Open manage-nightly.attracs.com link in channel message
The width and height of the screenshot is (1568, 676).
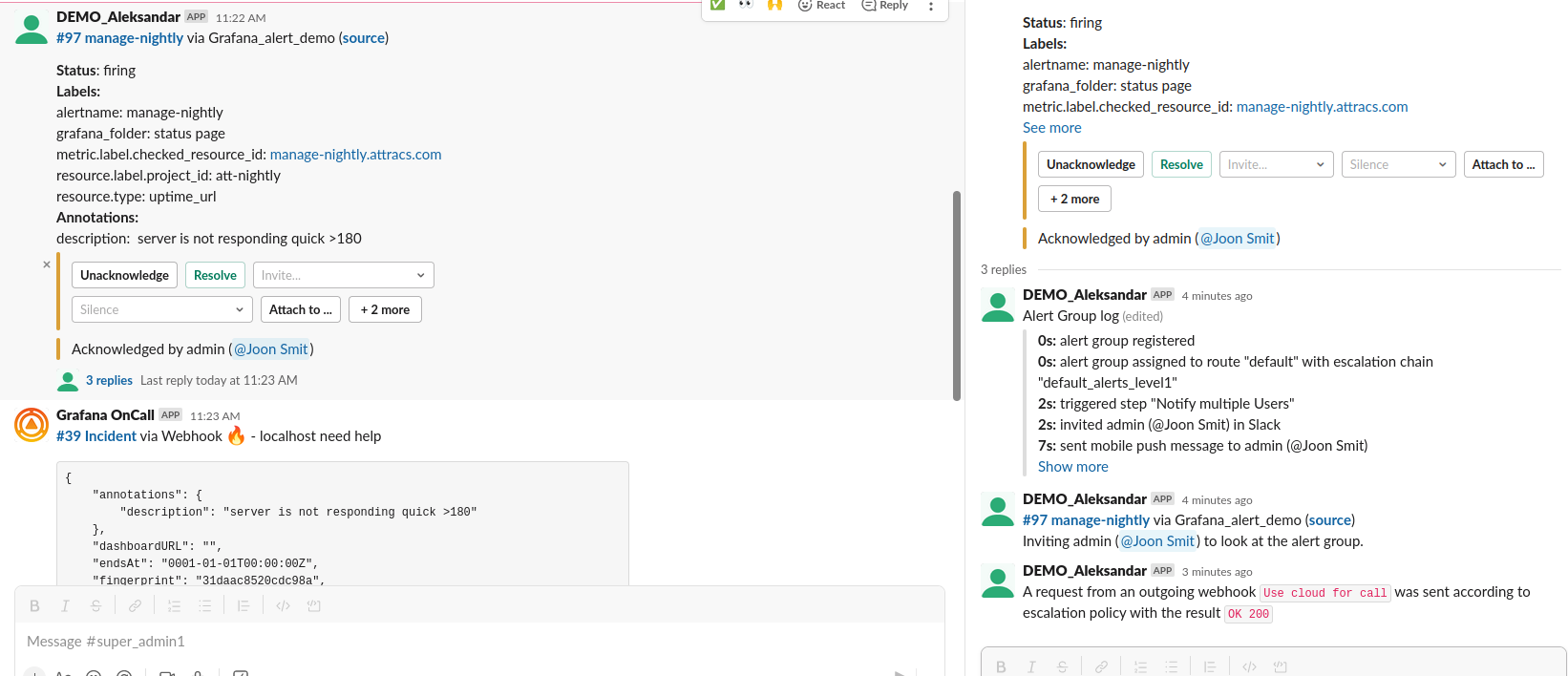point(355,155)
